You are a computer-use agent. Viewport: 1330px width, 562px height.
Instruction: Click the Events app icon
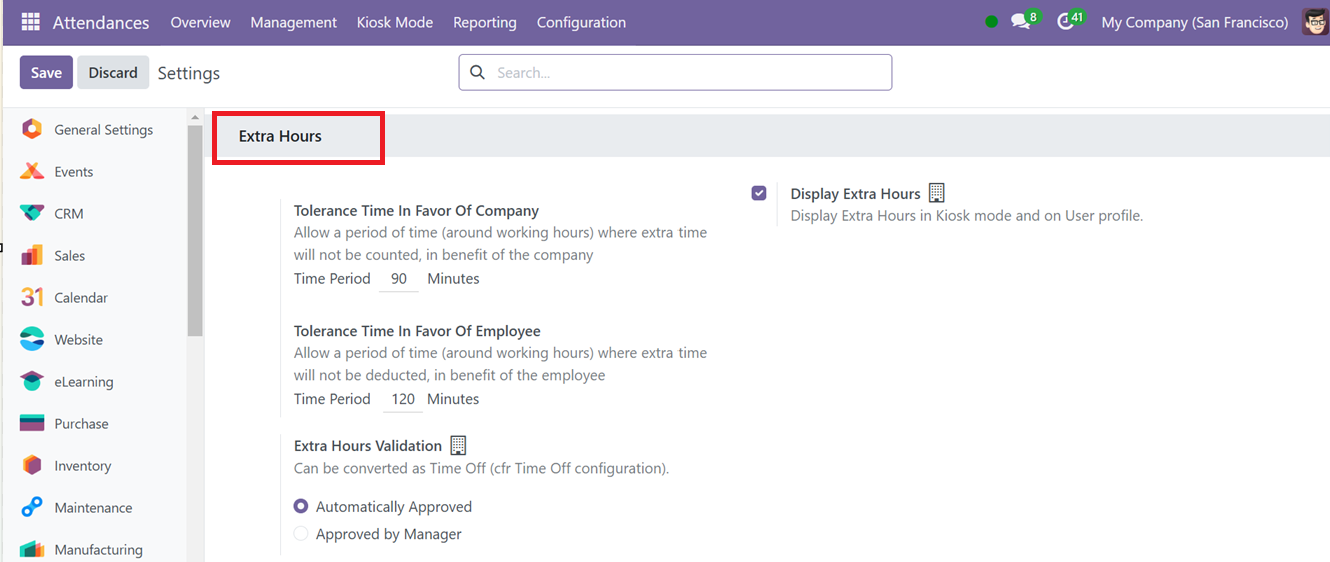coord(32,171)
